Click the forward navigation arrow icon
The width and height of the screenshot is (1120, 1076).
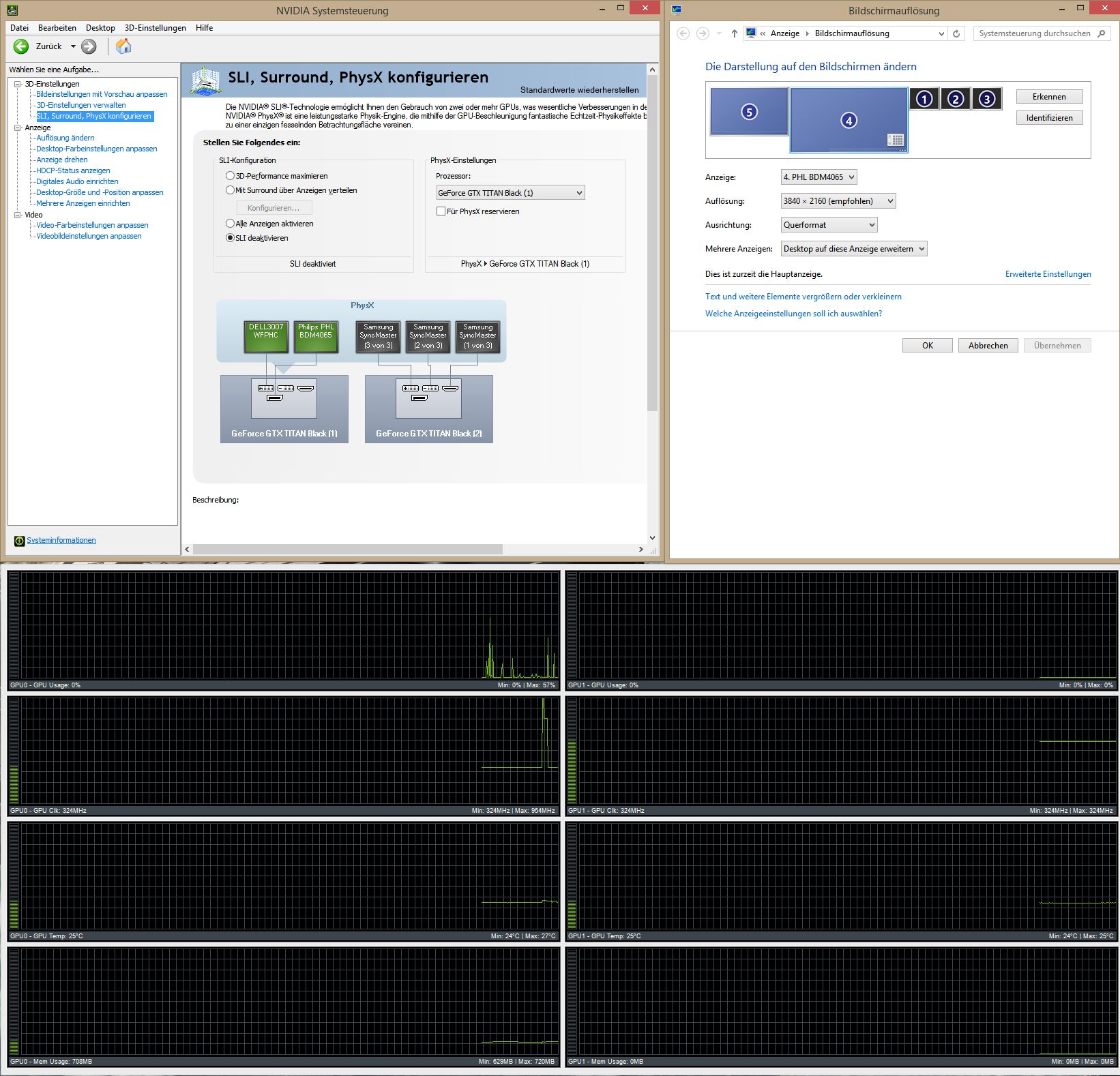pyautogui.click(x=88, y=46)
